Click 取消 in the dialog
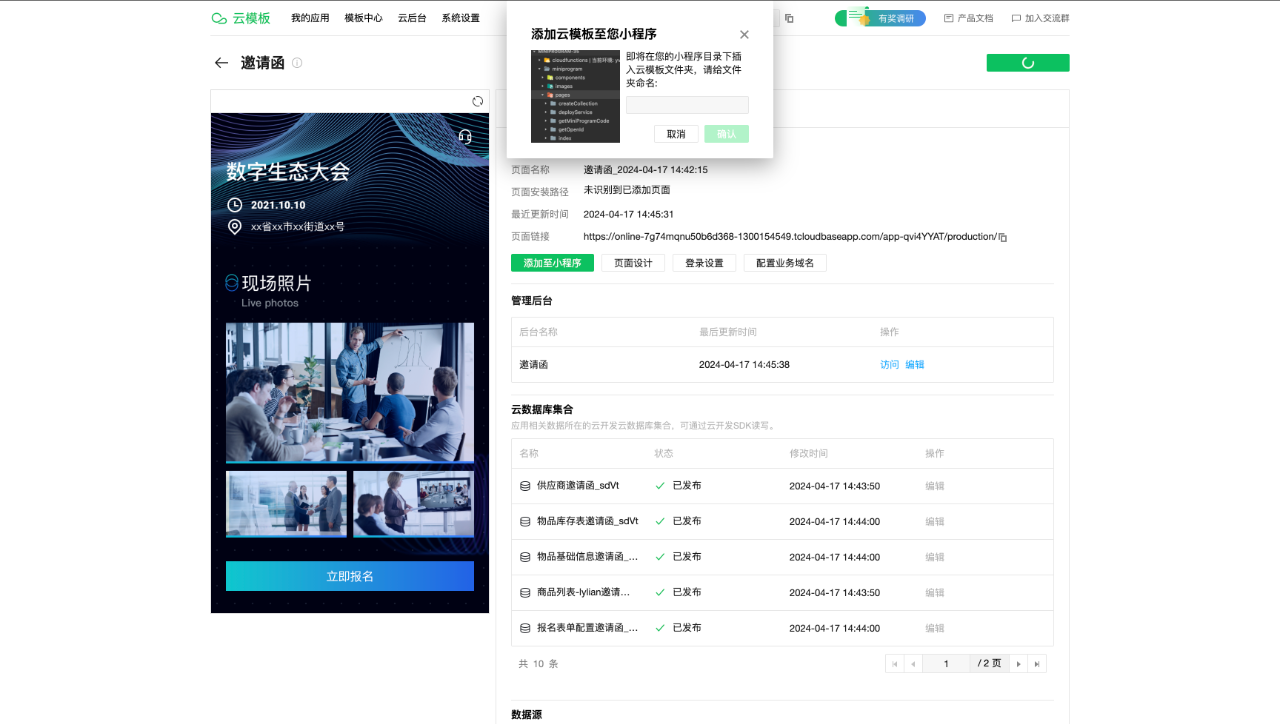 point(676,134)
